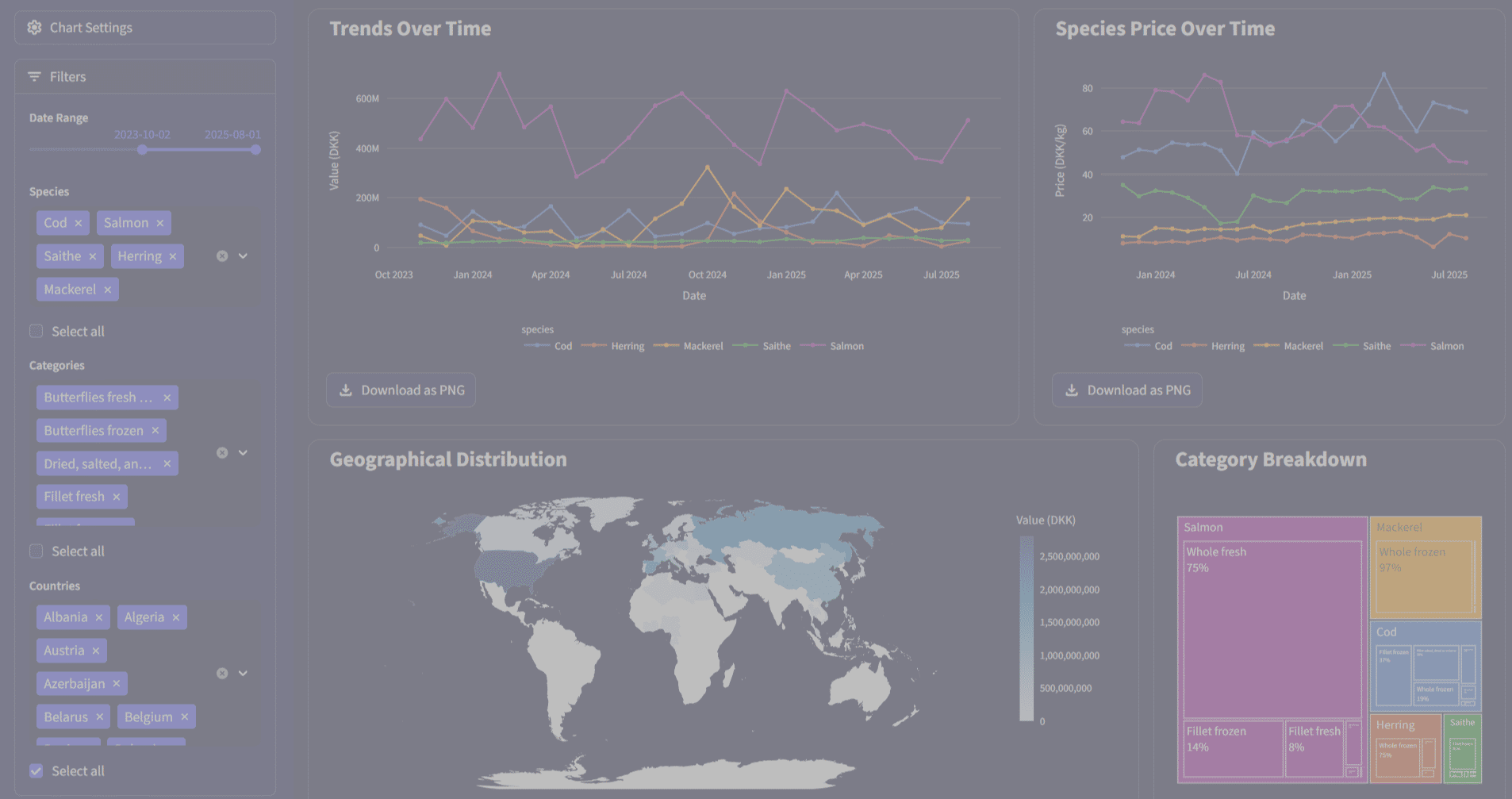The width and height of the screenshot is (1512, 799).
Task: Click the Filters funnel icon
Action: [34, 77]
